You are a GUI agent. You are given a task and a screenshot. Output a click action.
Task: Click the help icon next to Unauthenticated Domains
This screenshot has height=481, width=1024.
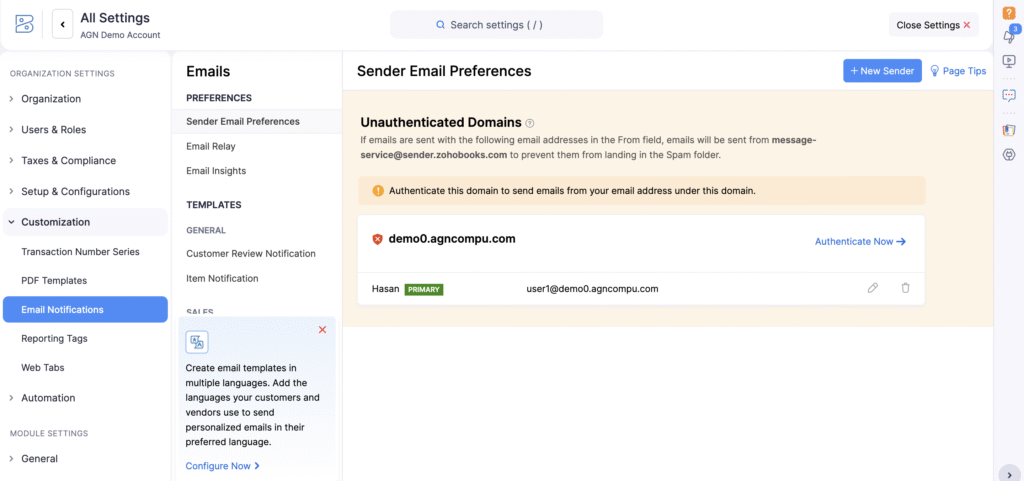pos(530,123)
